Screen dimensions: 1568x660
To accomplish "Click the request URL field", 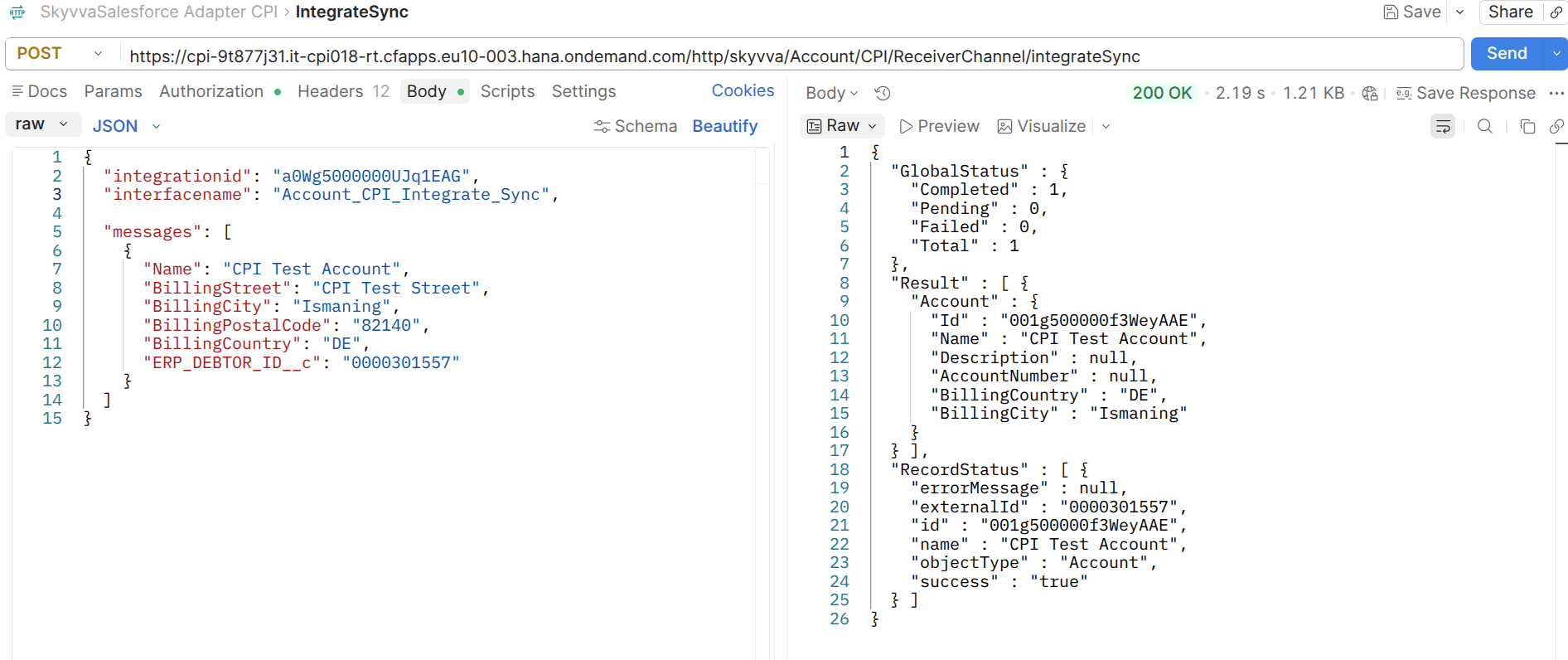I will (791, 56).
